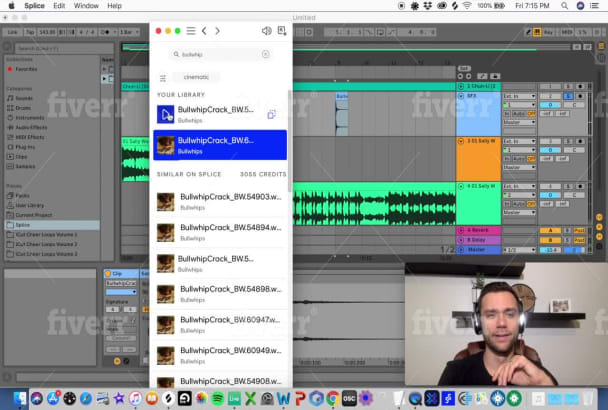This screenshot has width=608, height=410.
Task: Select BullwhipCrack_BW.54898 sample
Action: (220, 294)
